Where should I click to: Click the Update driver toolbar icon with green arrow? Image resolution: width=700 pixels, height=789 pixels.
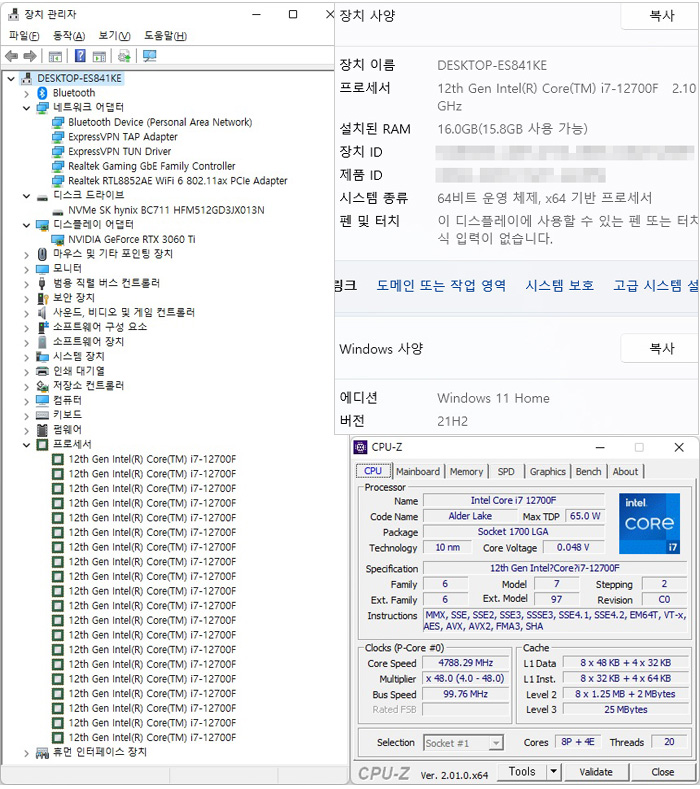pyautogui.click(x=124, y=56)
